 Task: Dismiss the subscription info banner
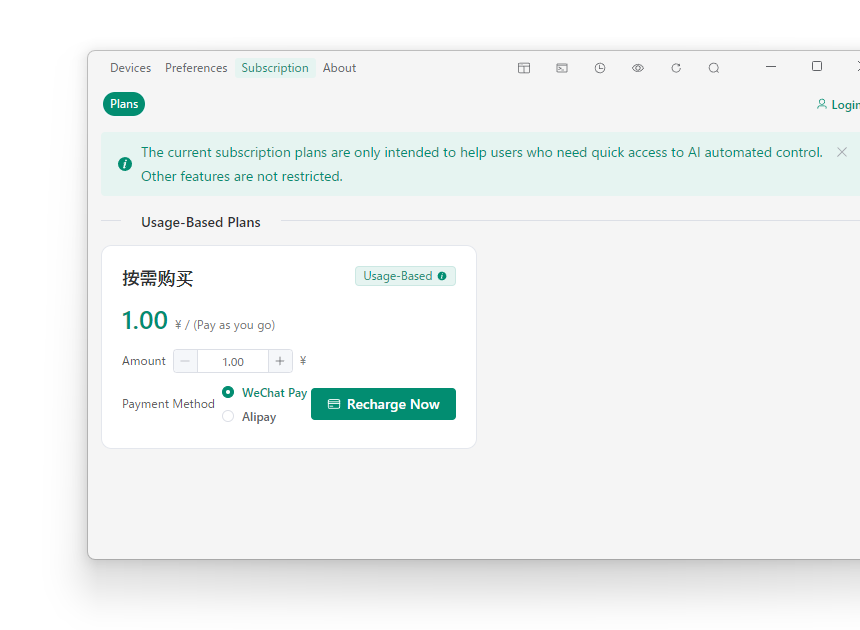tap(842, 152)
